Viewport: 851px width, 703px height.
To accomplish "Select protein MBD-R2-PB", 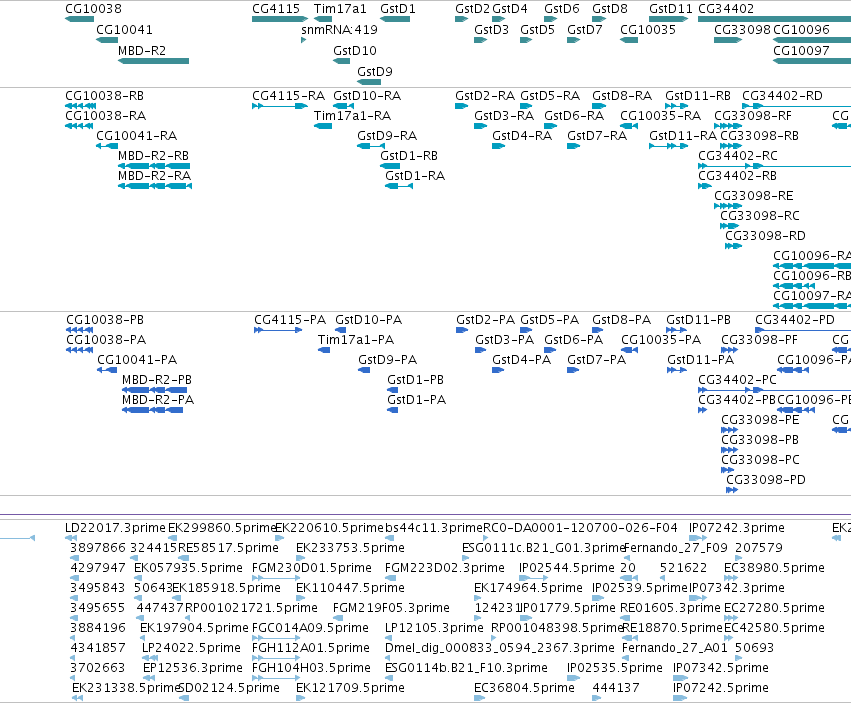I will tap(156, 380).
